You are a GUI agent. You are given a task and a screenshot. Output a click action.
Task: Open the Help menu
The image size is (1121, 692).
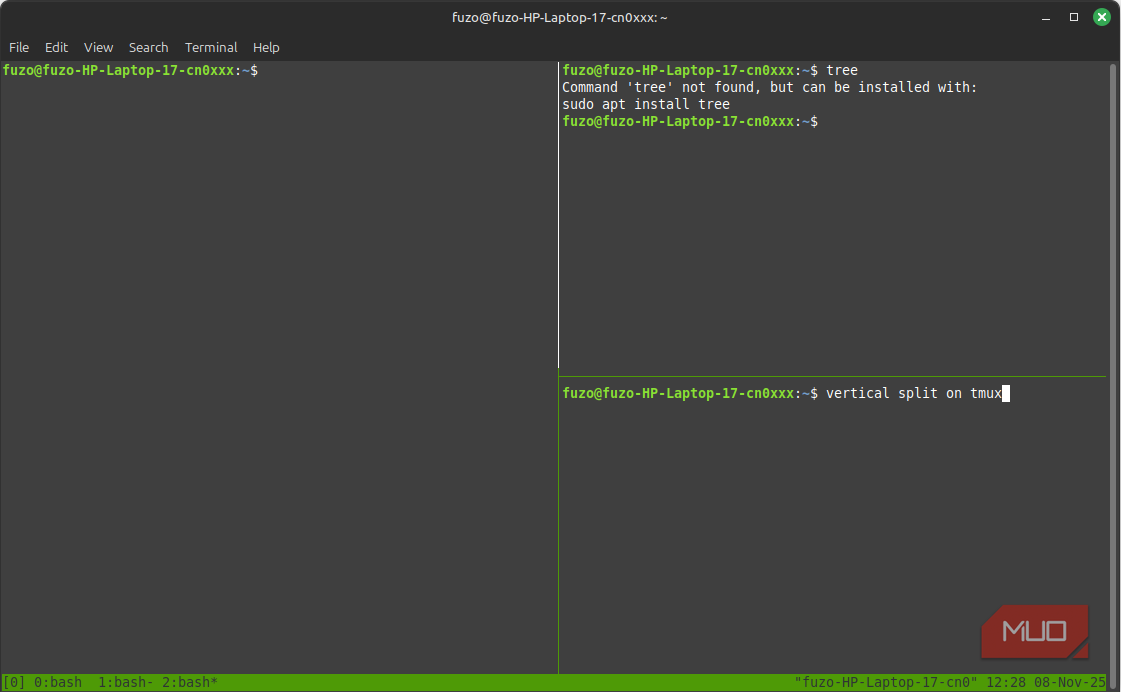click(x=266, y=47)
